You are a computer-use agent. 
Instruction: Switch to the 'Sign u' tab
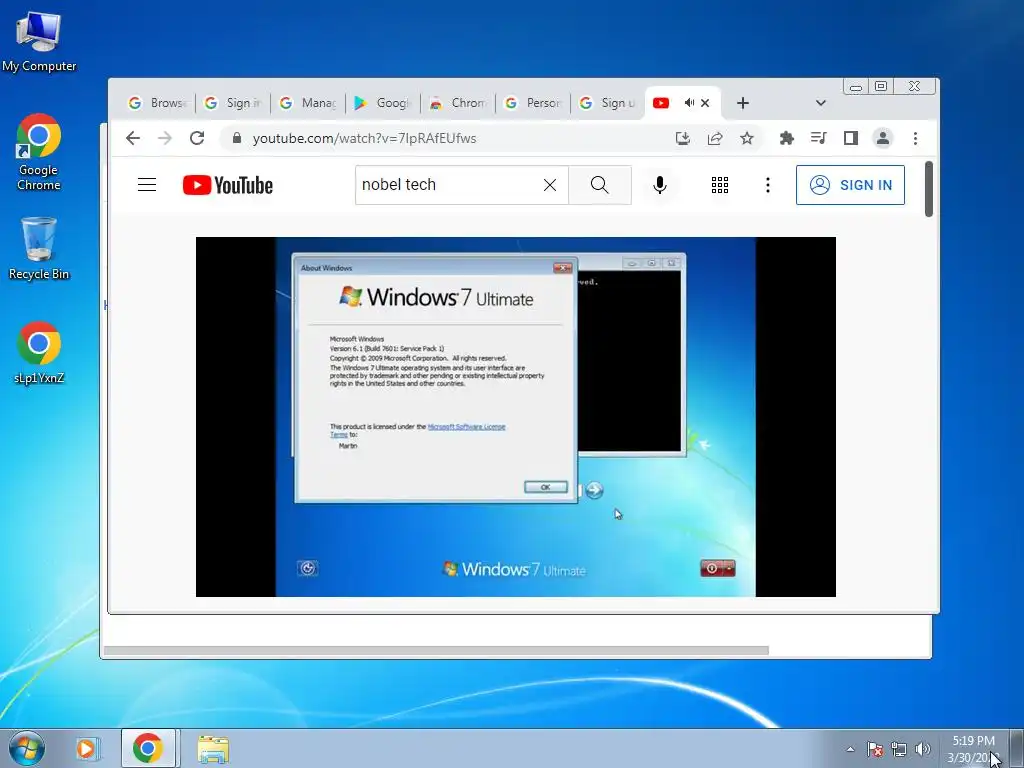(x=607, y=103)
